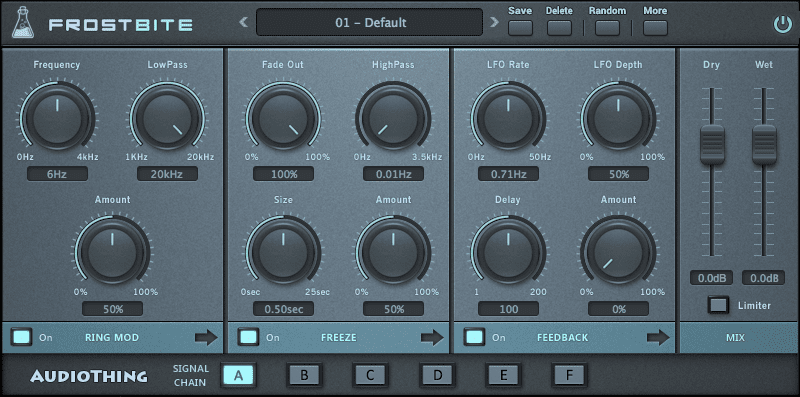Toggle the Feedback On switch
The image size is (800, 397).
tap(474, 337)
